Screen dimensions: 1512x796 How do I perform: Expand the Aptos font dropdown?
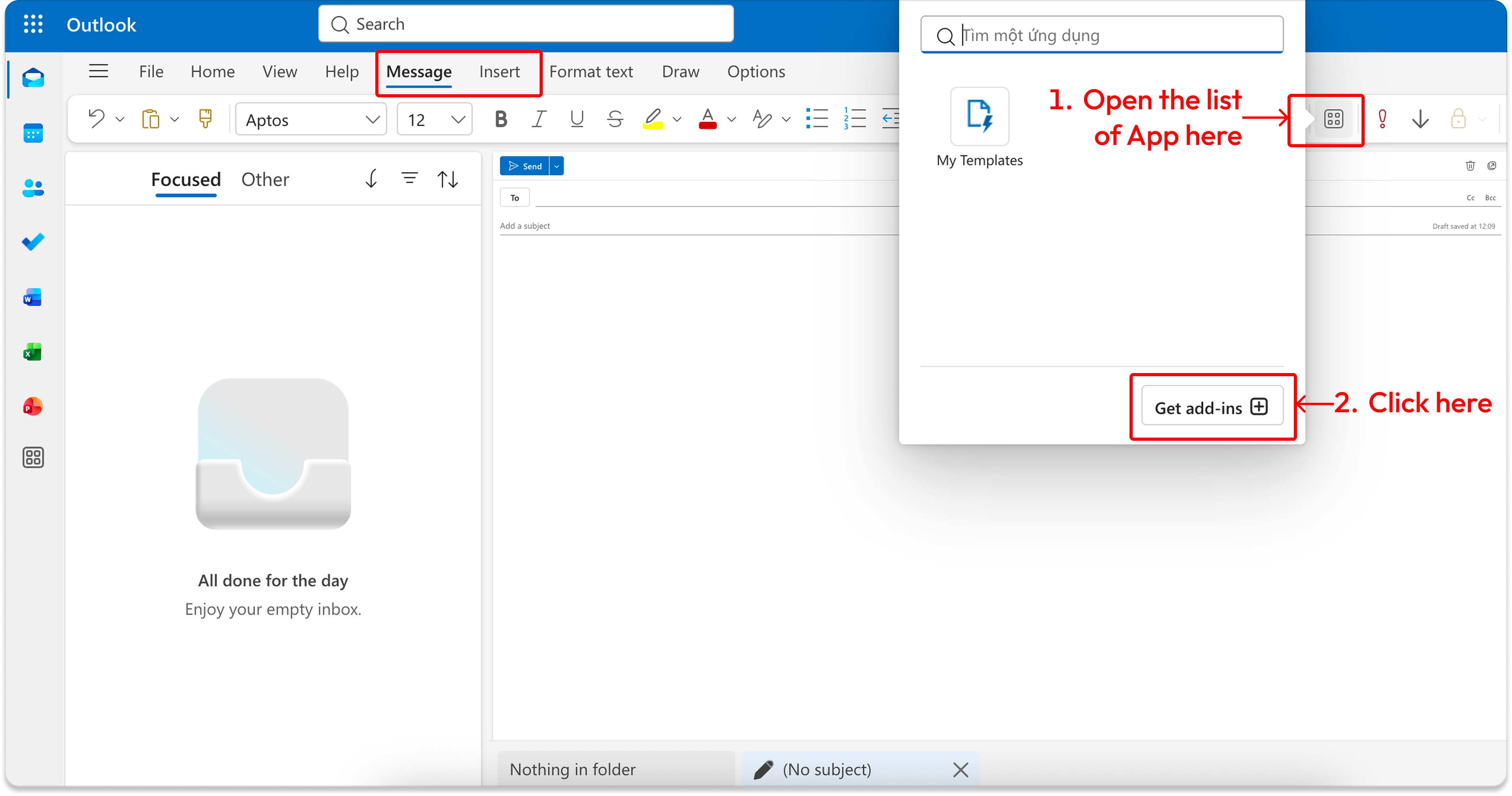click(x=372, y=120)
